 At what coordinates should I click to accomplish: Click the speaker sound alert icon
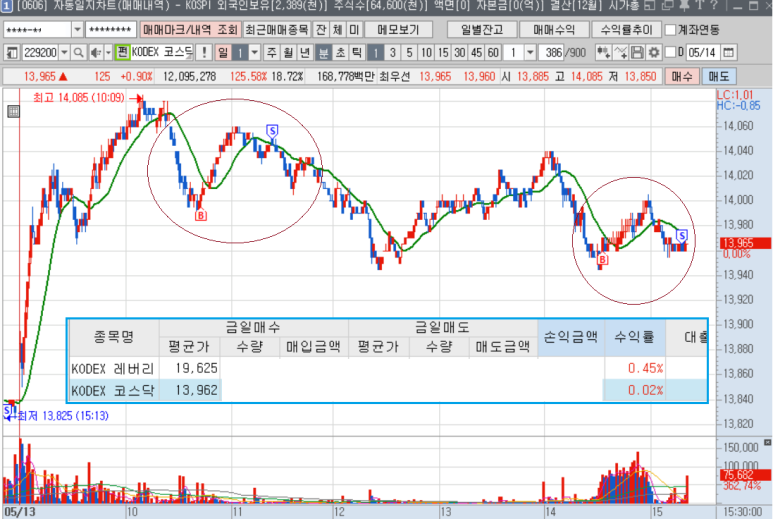click(95, 51)
